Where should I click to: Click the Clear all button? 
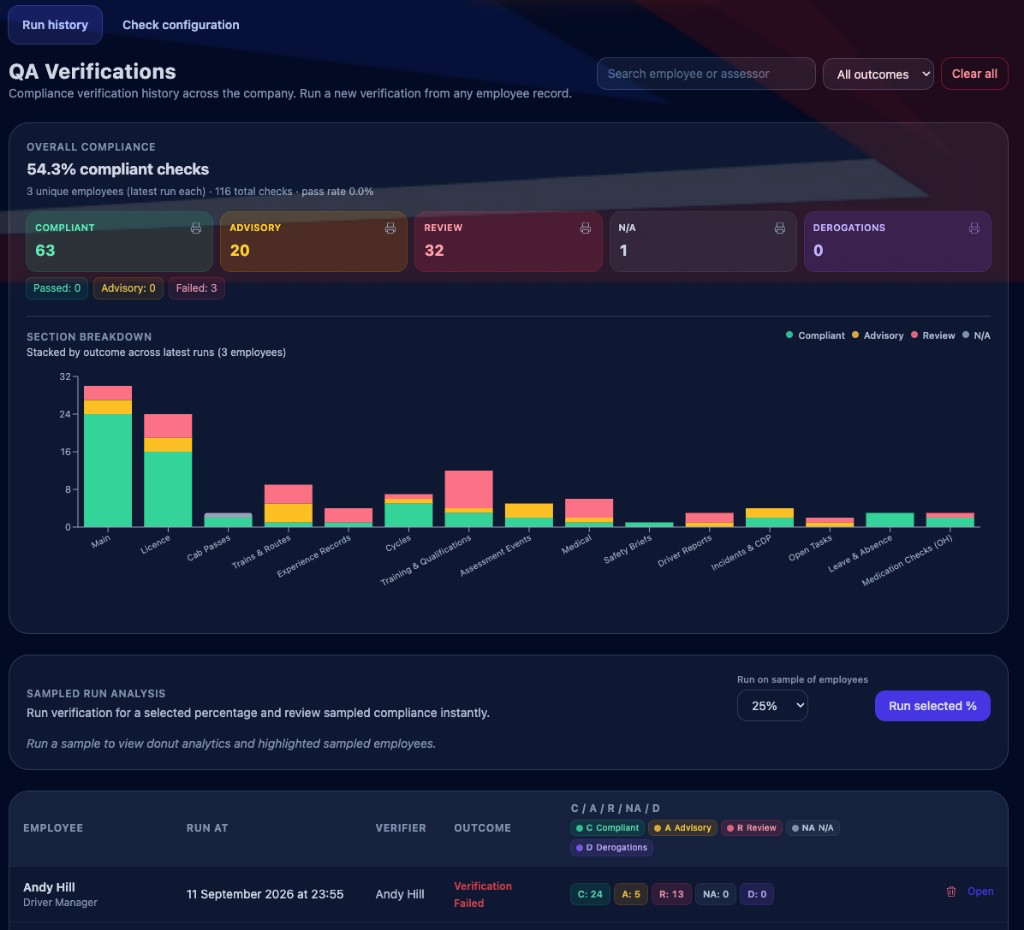tap(974, 74)
